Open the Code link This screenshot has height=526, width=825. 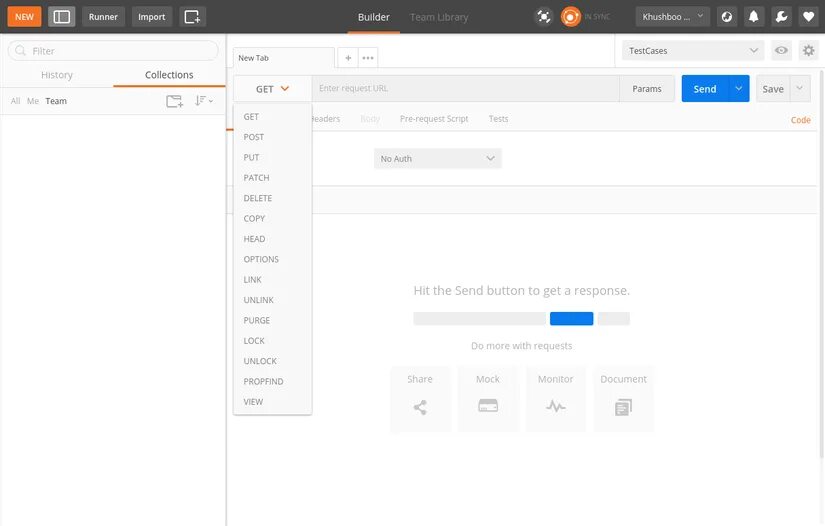(x=800, y=120)
